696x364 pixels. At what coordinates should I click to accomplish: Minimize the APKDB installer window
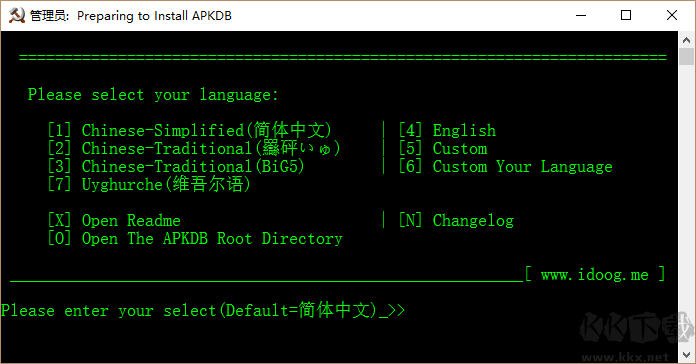(x=581, y=16)
